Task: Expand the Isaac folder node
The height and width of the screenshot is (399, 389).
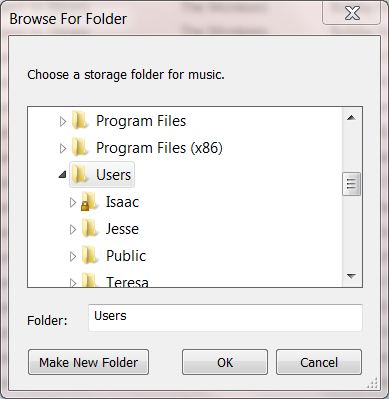Action: (73, 202)
